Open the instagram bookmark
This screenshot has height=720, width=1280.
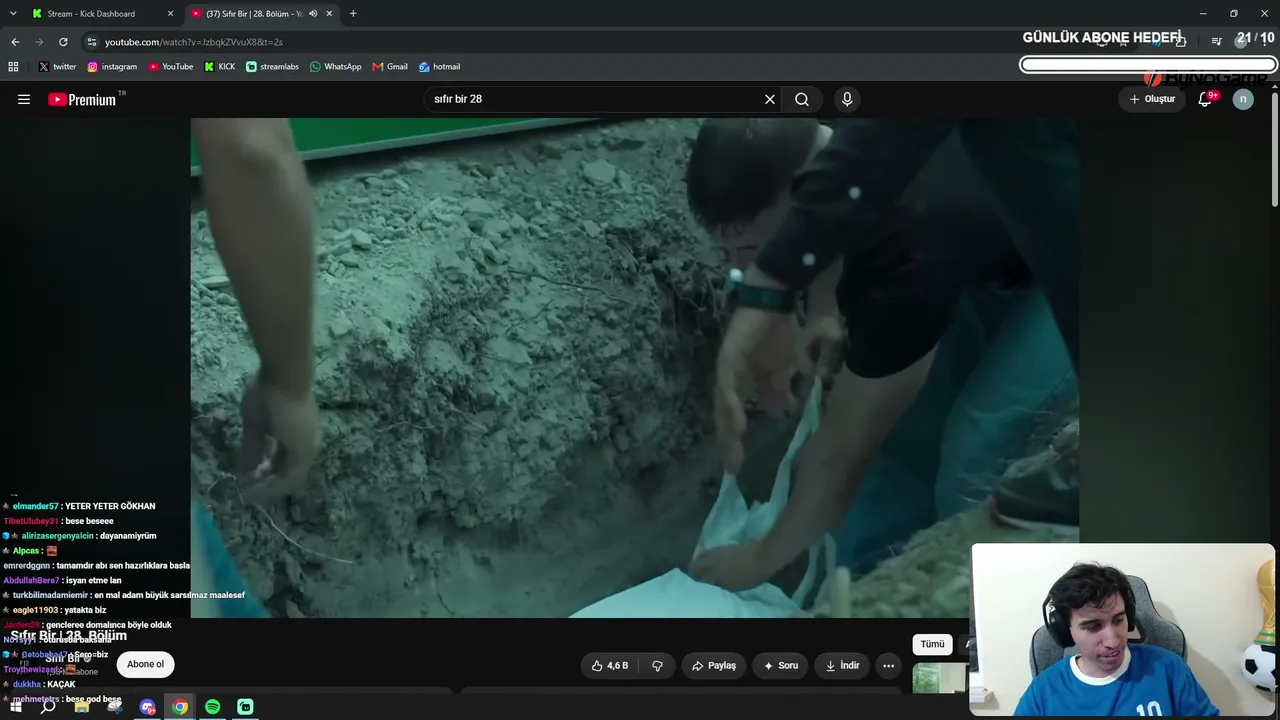[x=112, y=67]
